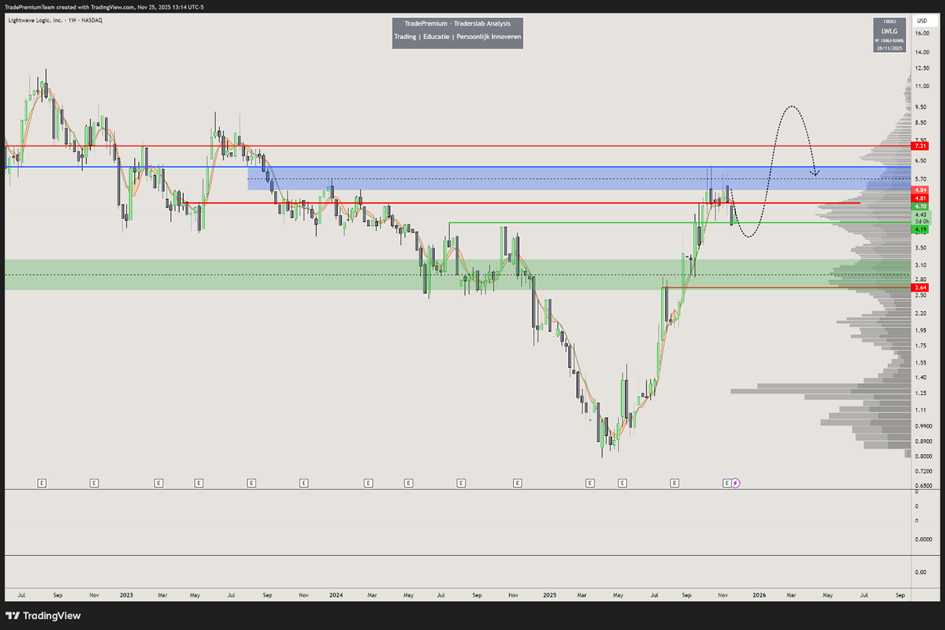The image size is (945, 630).
Task: Select the blue shaded resistance zone rectangle
Action: pyautogui.click(x=579, y=178)
